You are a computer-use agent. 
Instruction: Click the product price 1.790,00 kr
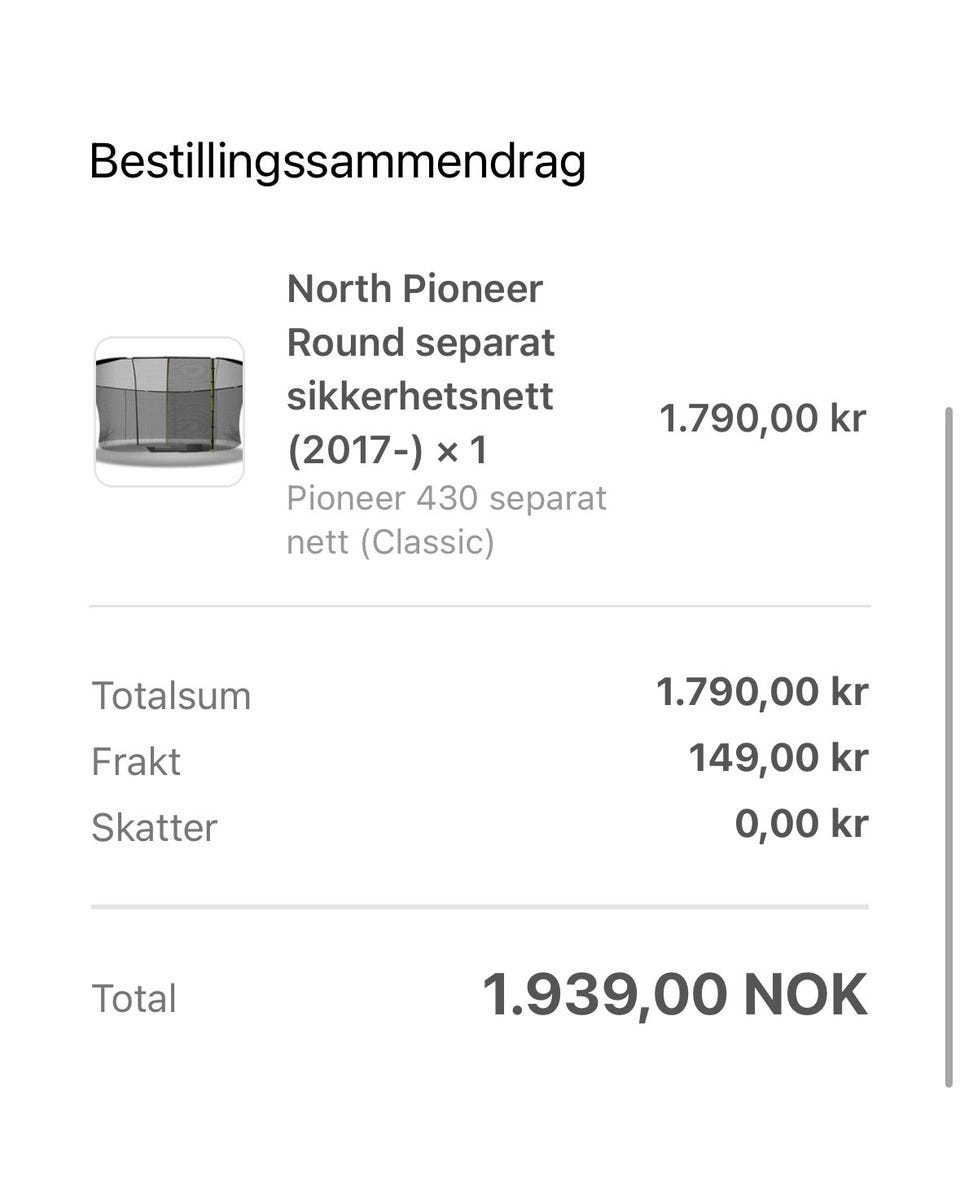(762, 418)
